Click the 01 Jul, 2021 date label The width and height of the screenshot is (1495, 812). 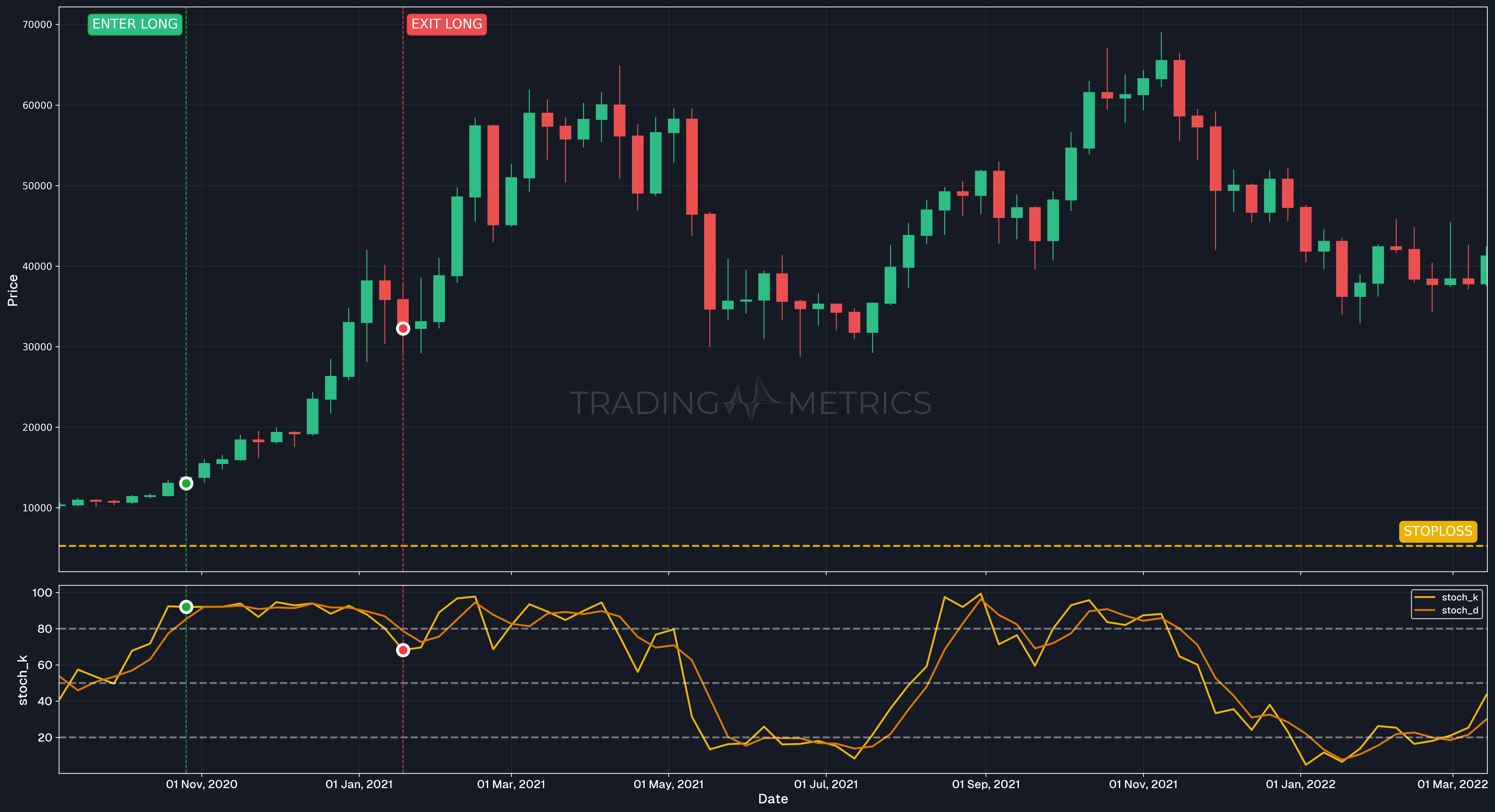tap(826, 784)
